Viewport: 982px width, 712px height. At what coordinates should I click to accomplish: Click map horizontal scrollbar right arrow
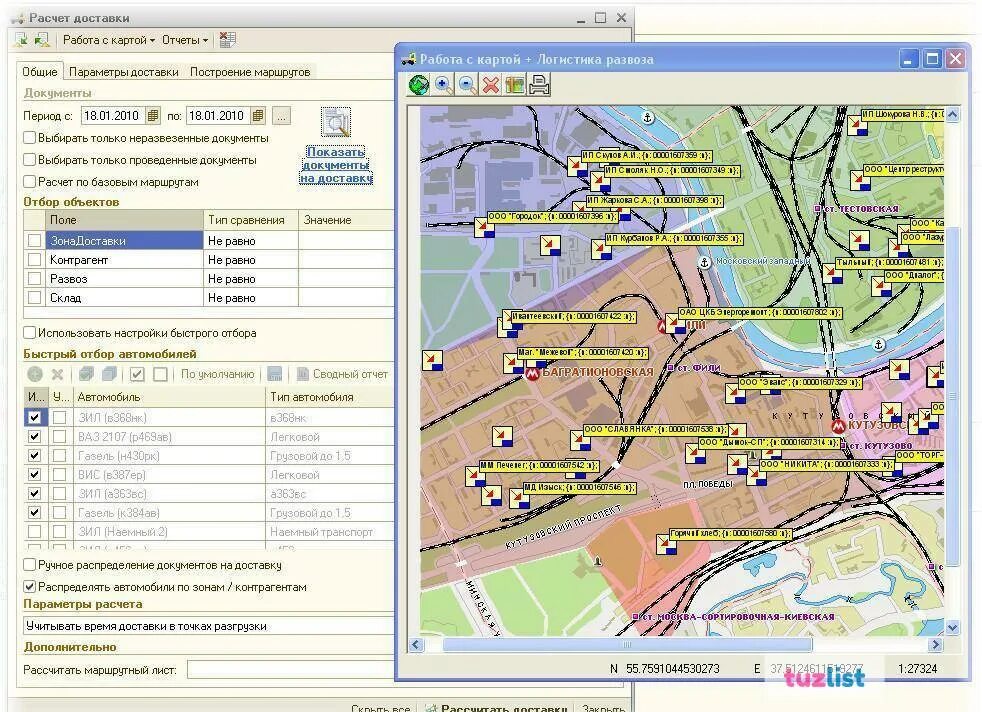point(936,644)
